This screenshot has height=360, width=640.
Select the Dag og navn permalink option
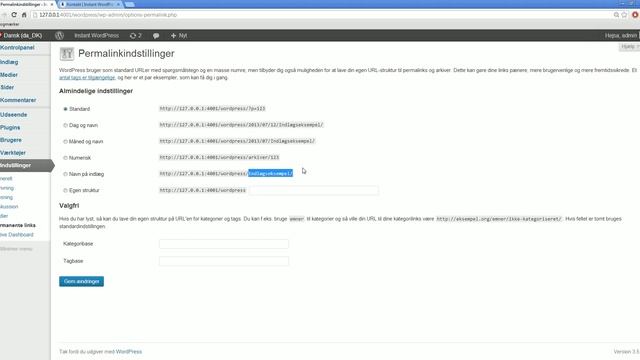(65, 125)
